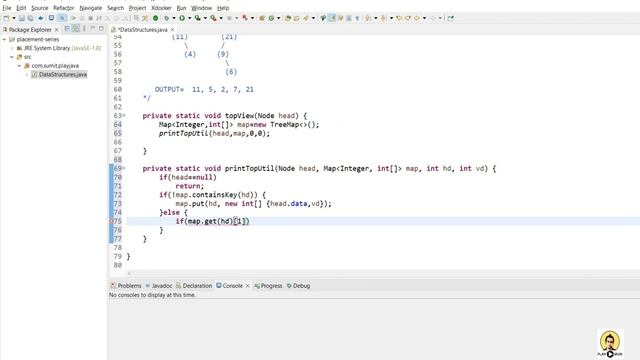Close the Console view tab

pyautogui.click(x=247, y=286)
